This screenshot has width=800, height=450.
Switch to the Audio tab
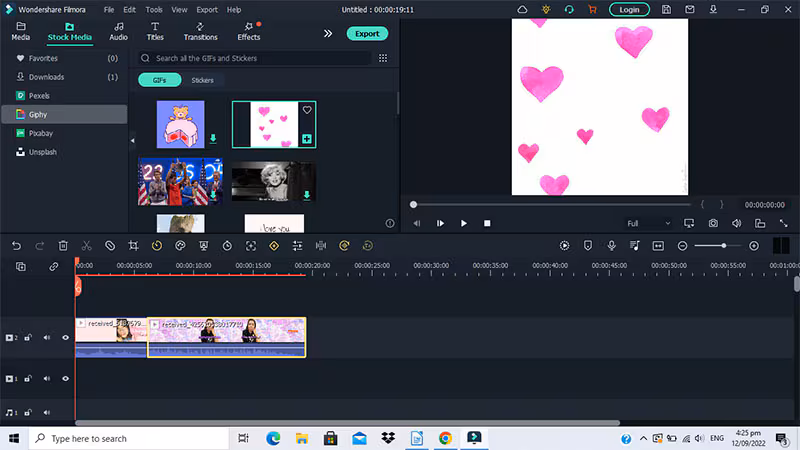[118, 32]
